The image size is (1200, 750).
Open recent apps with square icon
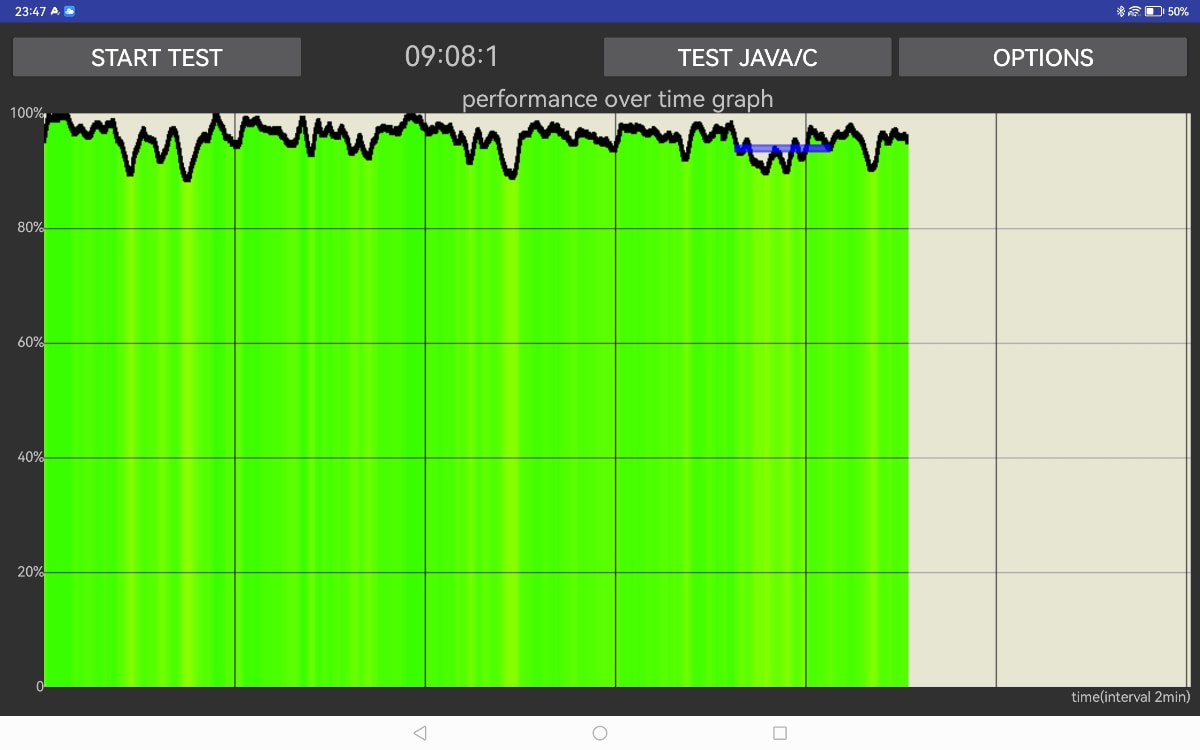tap(780, 733)
